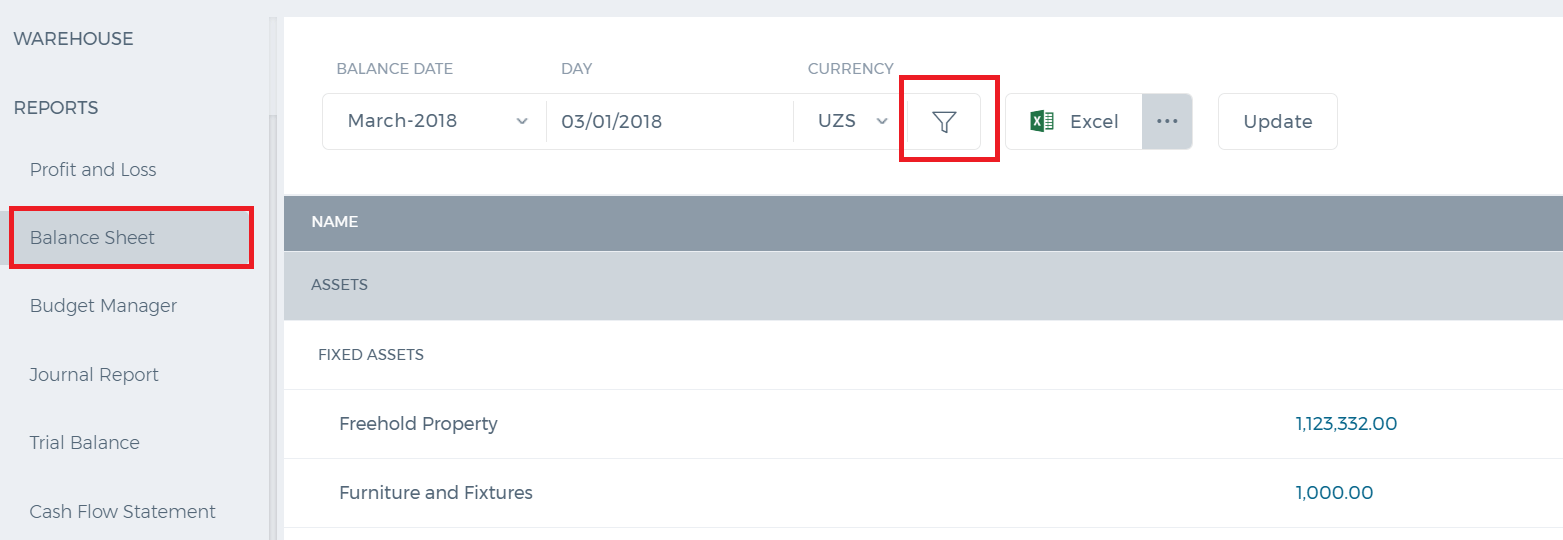Open Trial Balance report
1563x540 pixels.
click(84, 443)
